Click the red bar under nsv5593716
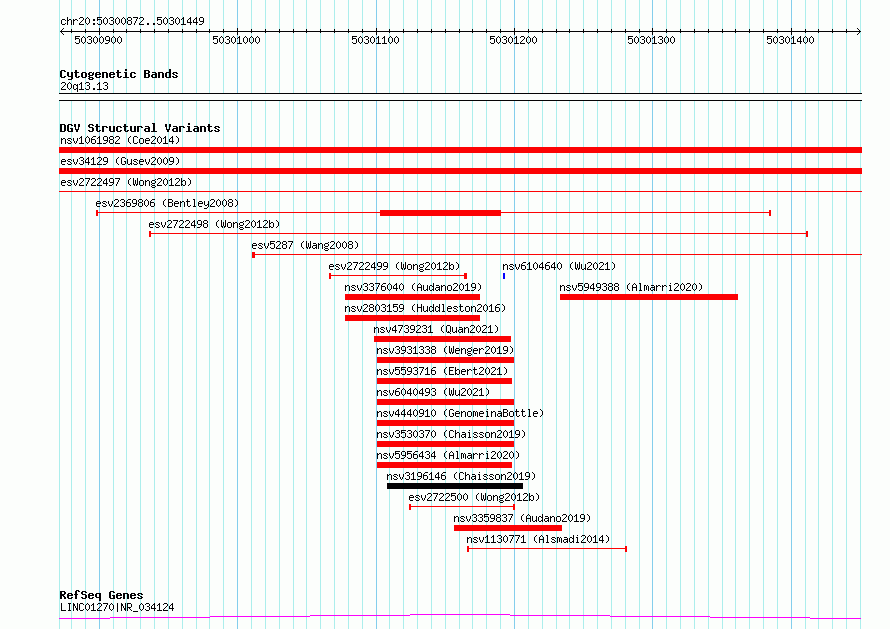Screen dimensions: 890x629 pyautogui.click(x=444, y=381)
